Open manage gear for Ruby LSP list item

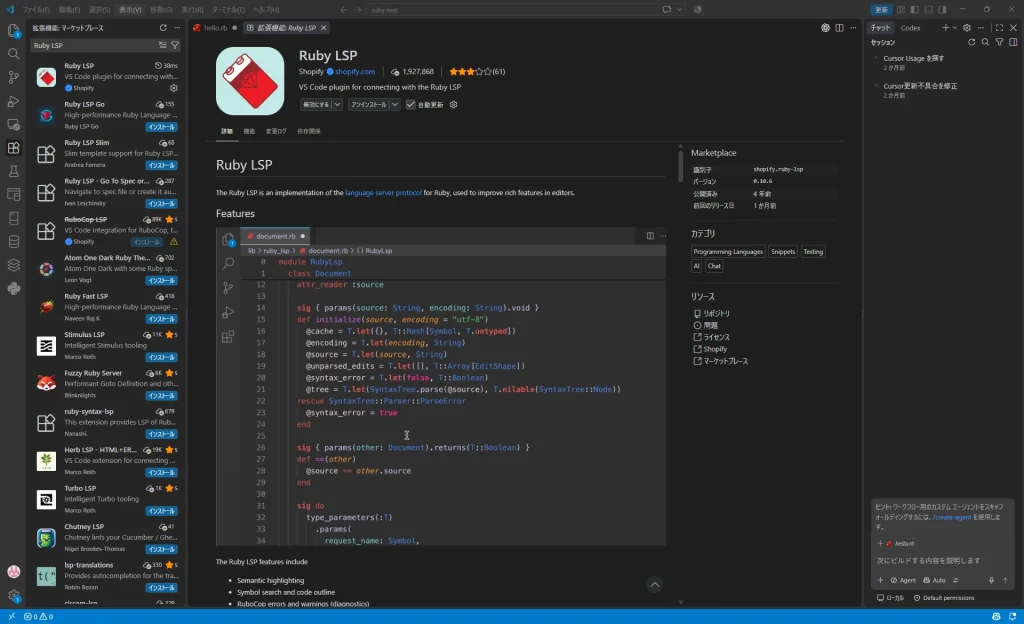(x=174, y=88)
